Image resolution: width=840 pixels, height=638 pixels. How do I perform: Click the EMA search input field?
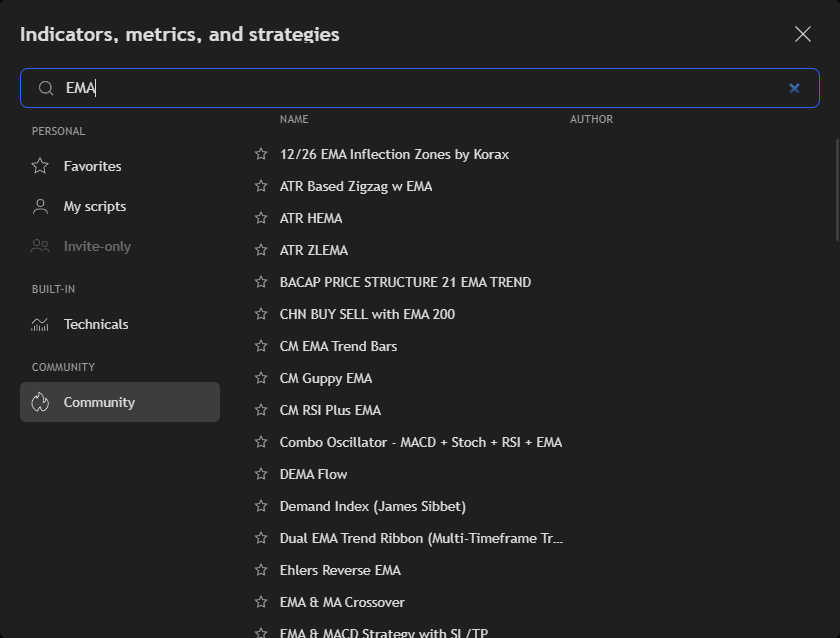[x=420, y=88]
